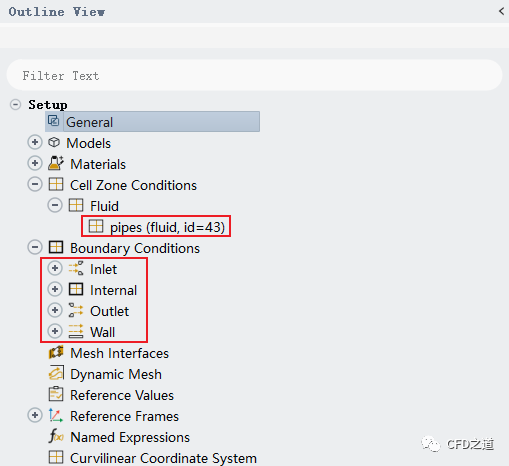Screen dimensions: 509x466
Task: Click the Curvilinear Coordinate System icon
Action: (x=56, y=457)
